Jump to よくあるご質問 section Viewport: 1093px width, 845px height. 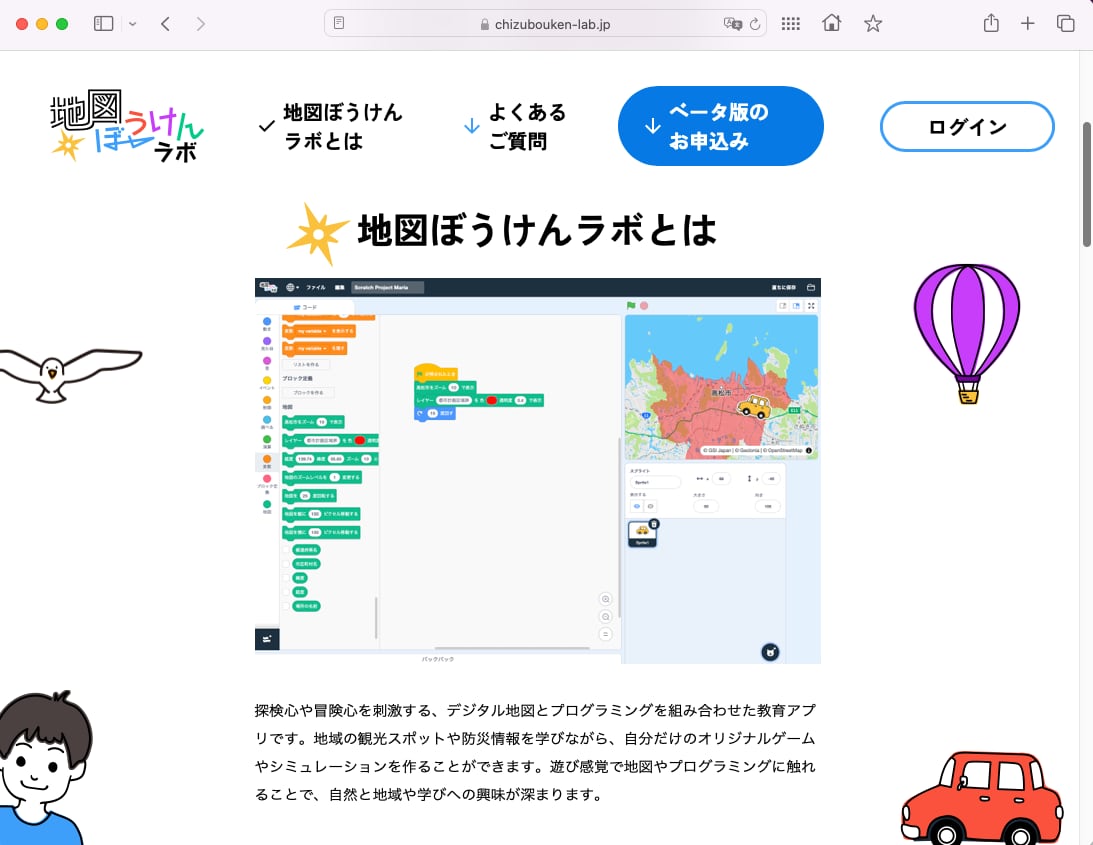[515, 127]
